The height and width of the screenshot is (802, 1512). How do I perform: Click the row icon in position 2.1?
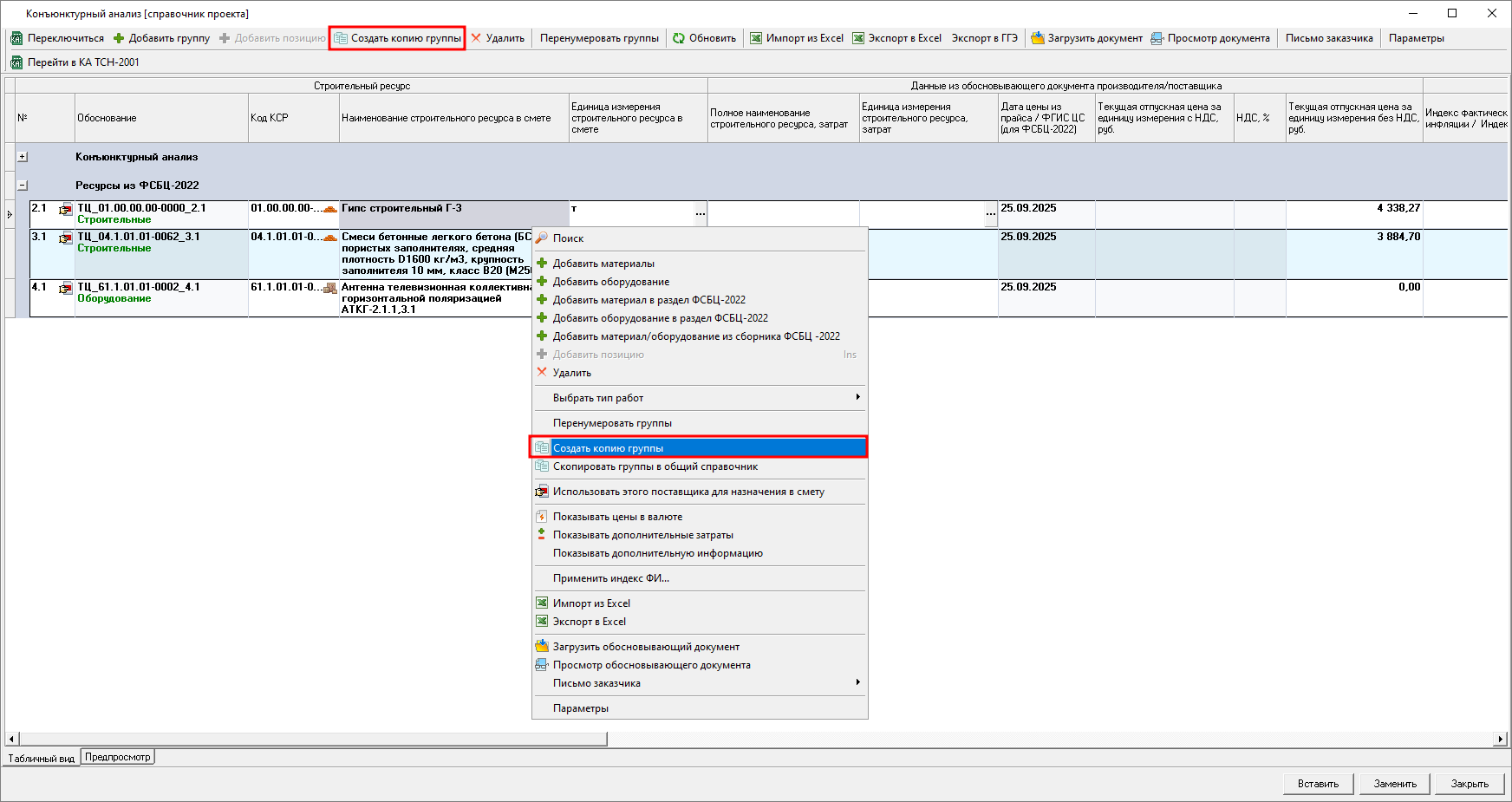coord(66,209)
